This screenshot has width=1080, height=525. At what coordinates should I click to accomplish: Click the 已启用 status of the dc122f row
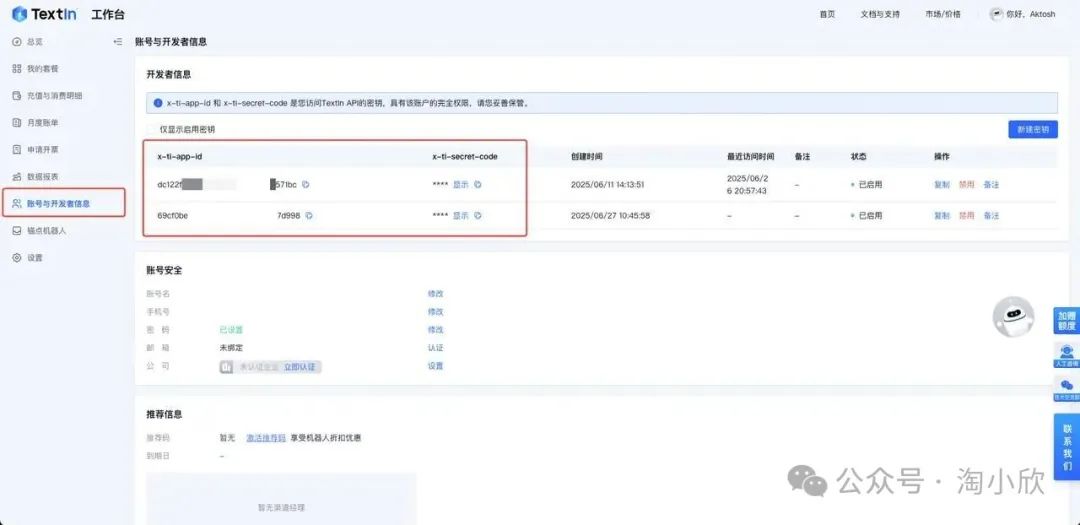click(867, 185)
